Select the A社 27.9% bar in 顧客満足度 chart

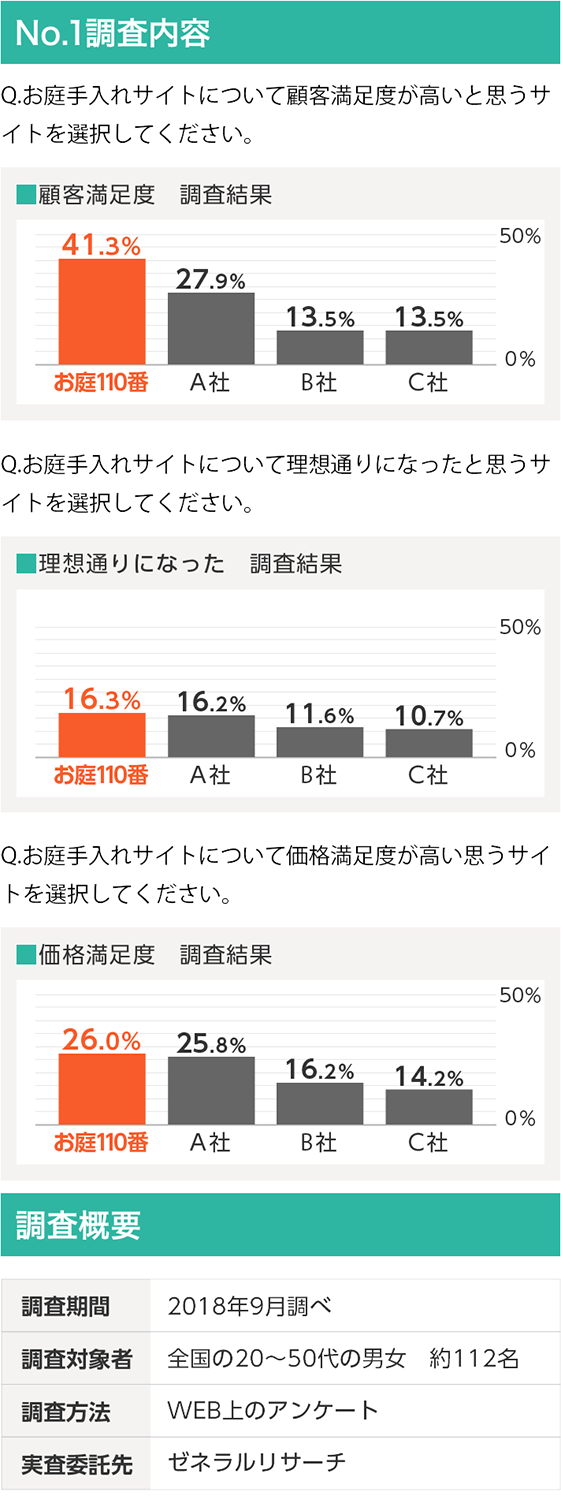211,329
